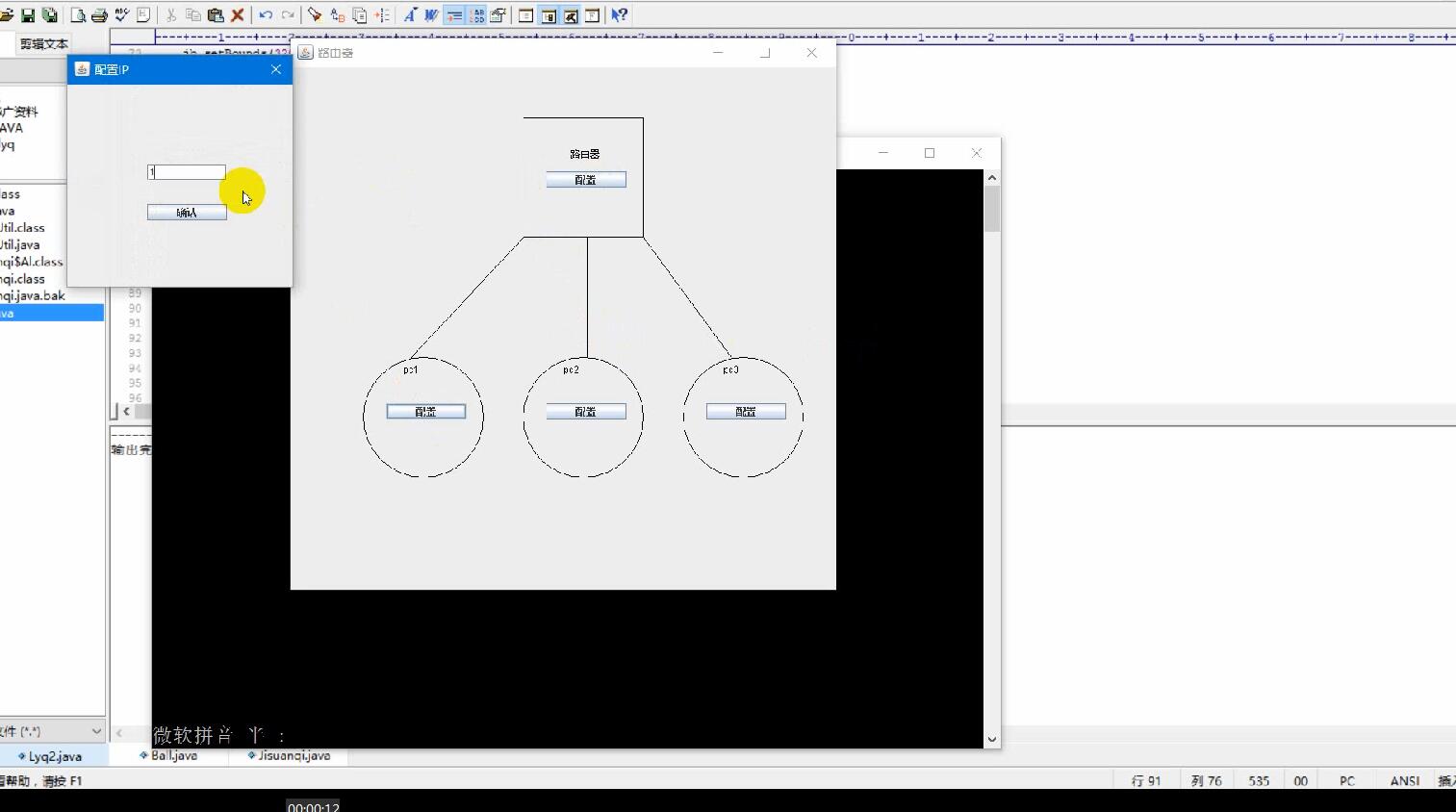Select the 剪辑文本 side panel tab
Viewport: 1456px width, 812px height.
click(x=44, y=44)
